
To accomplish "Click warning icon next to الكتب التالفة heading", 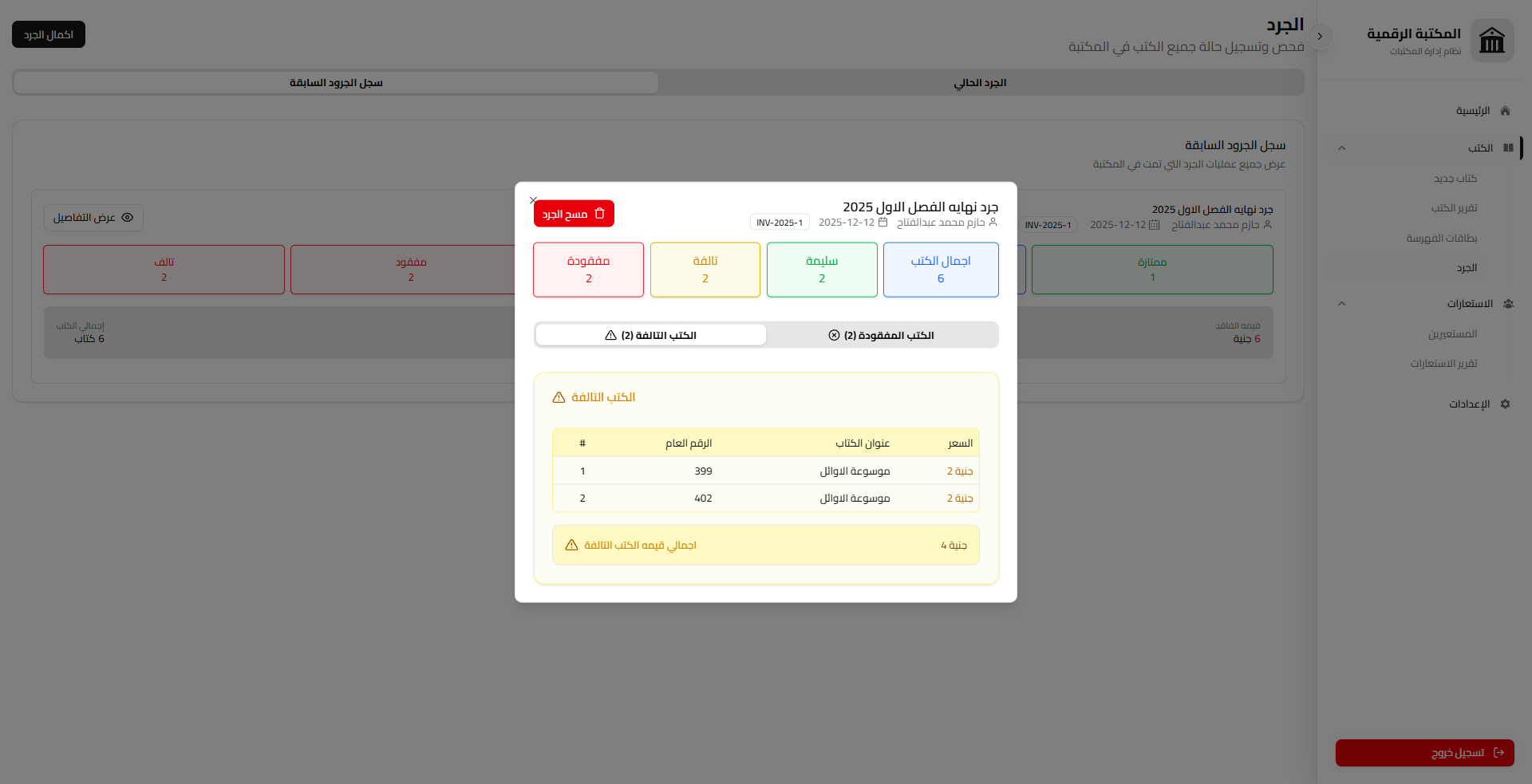I will point(559,397).
